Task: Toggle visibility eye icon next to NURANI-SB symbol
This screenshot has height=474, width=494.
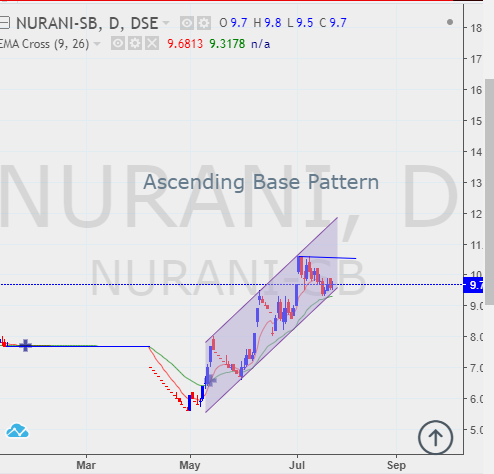Action: (x=187, y=23)
